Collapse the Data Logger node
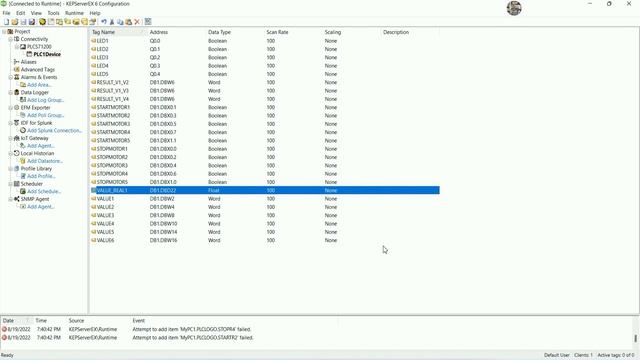Screen dimensions: 640x360 tap(11, 92)
